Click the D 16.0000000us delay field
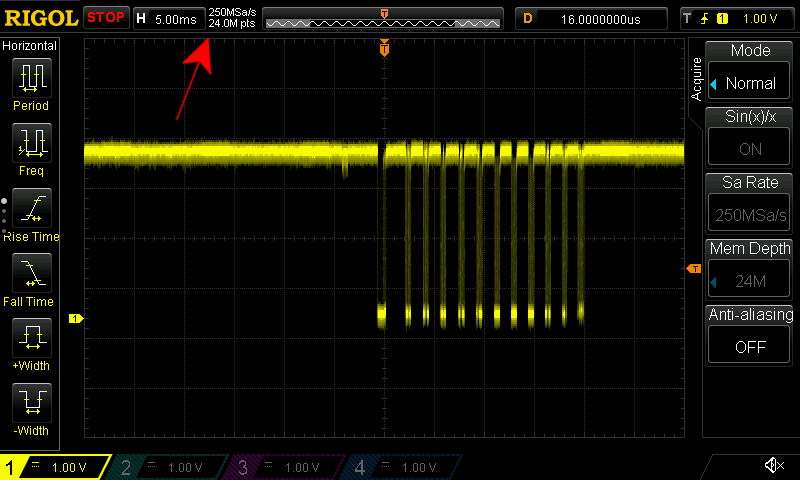 tap(591, 19)
